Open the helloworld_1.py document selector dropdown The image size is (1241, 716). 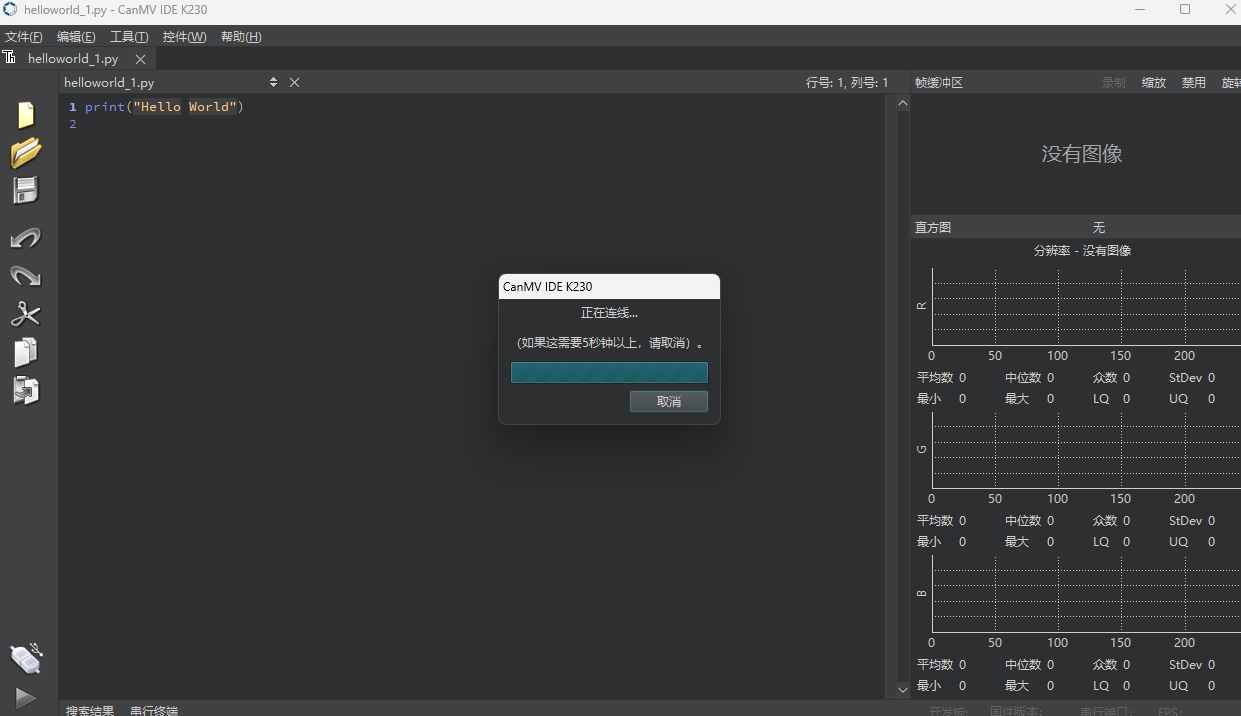click(273, 83)
